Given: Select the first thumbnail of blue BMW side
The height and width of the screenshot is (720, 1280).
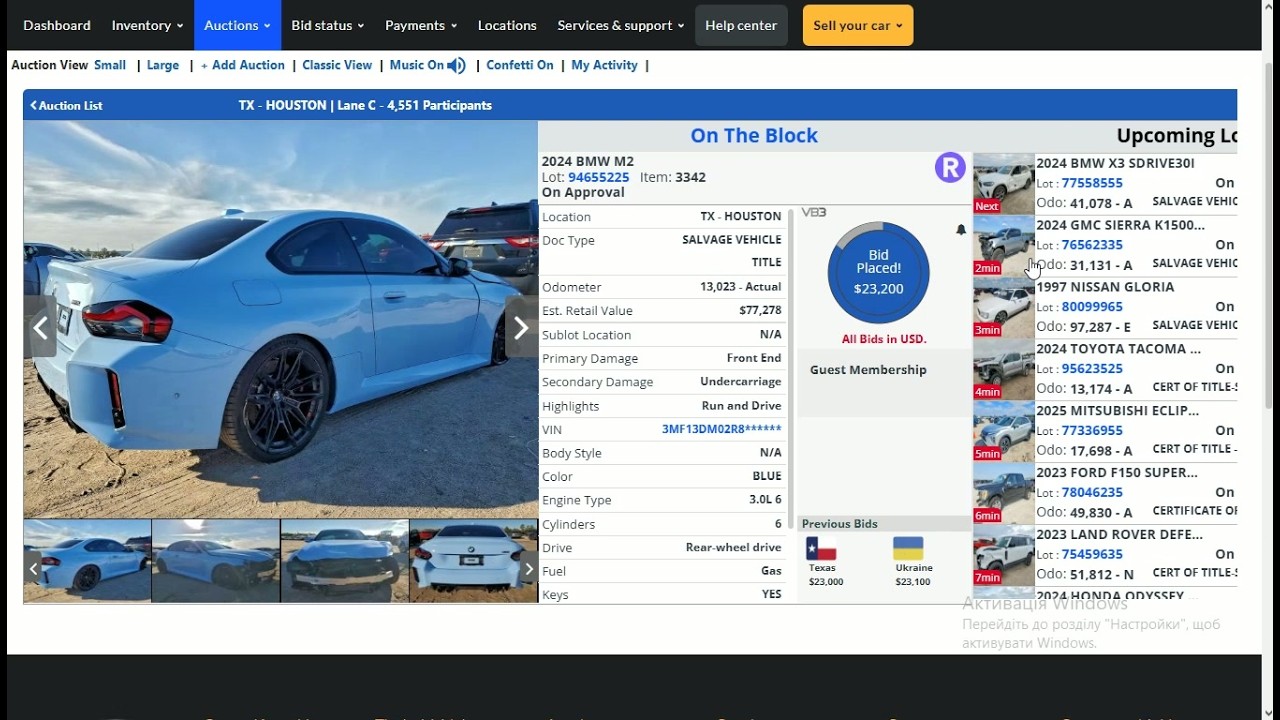Looking at the screenshot, I should 88,561.
